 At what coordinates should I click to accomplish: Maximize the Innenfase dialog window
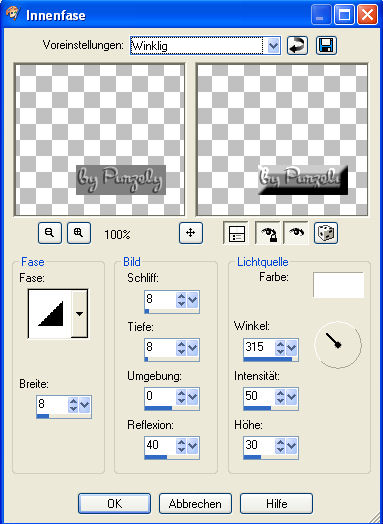[344, 15]
